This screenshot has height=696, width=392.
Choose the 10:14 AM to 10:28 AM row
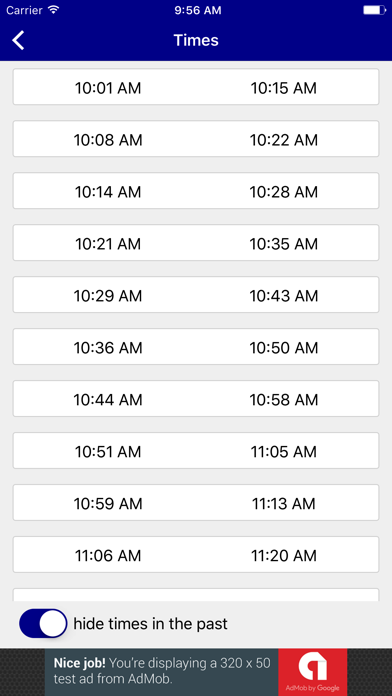point(196,191)
